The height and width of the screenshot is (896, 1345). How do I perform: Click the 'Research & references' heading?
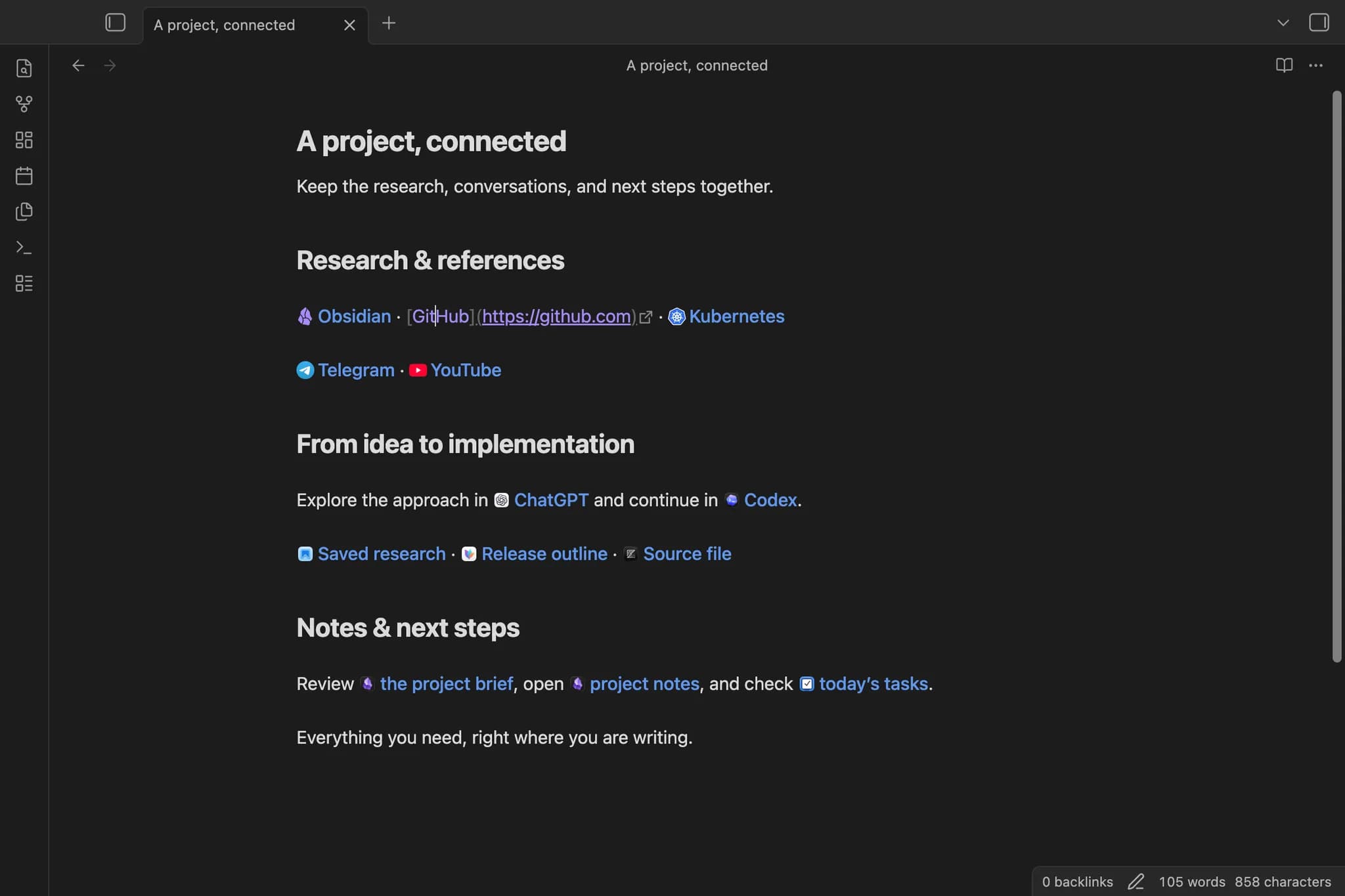430,261
